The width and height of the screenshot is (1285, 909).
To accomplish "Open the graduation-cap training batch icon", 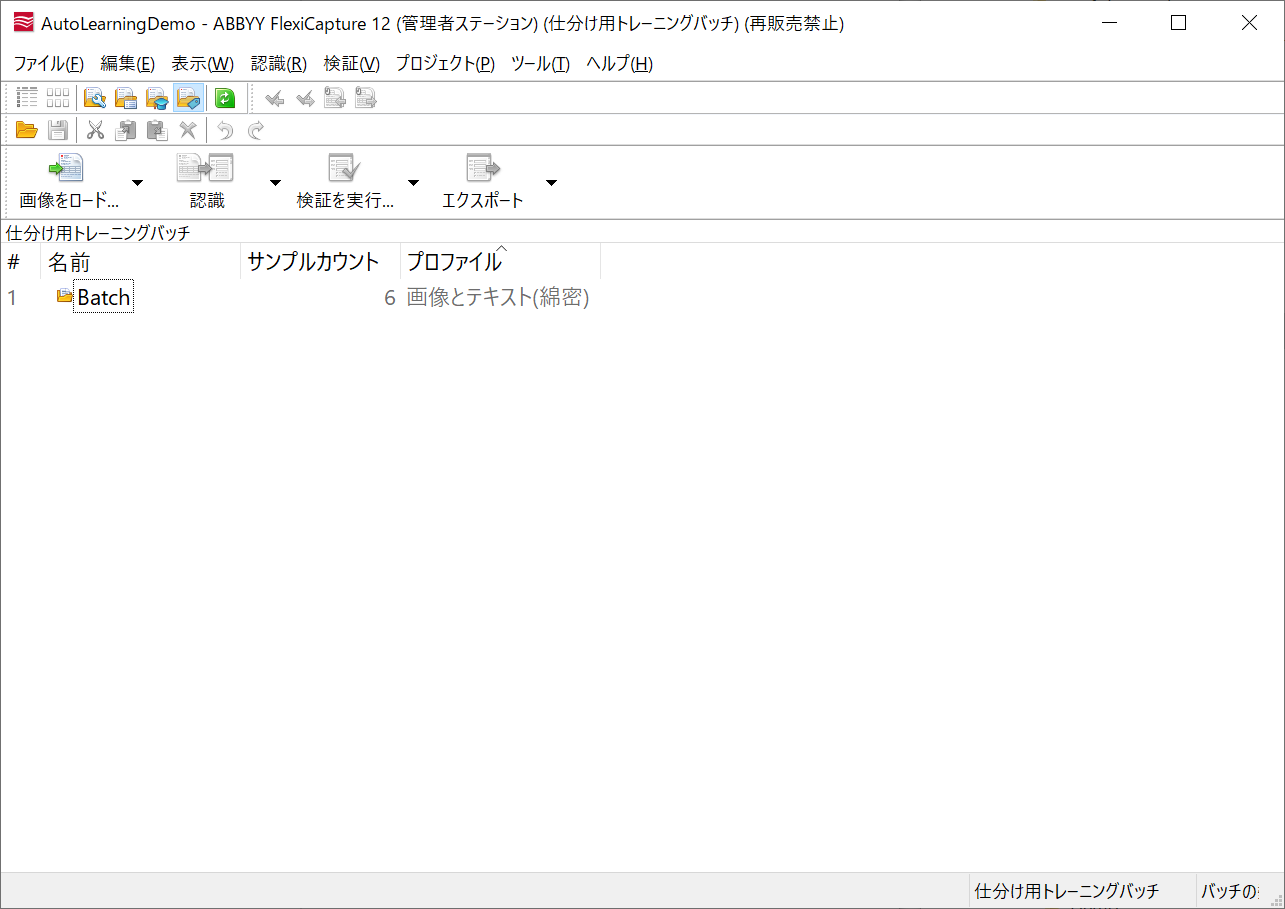I will pos(157,98).
